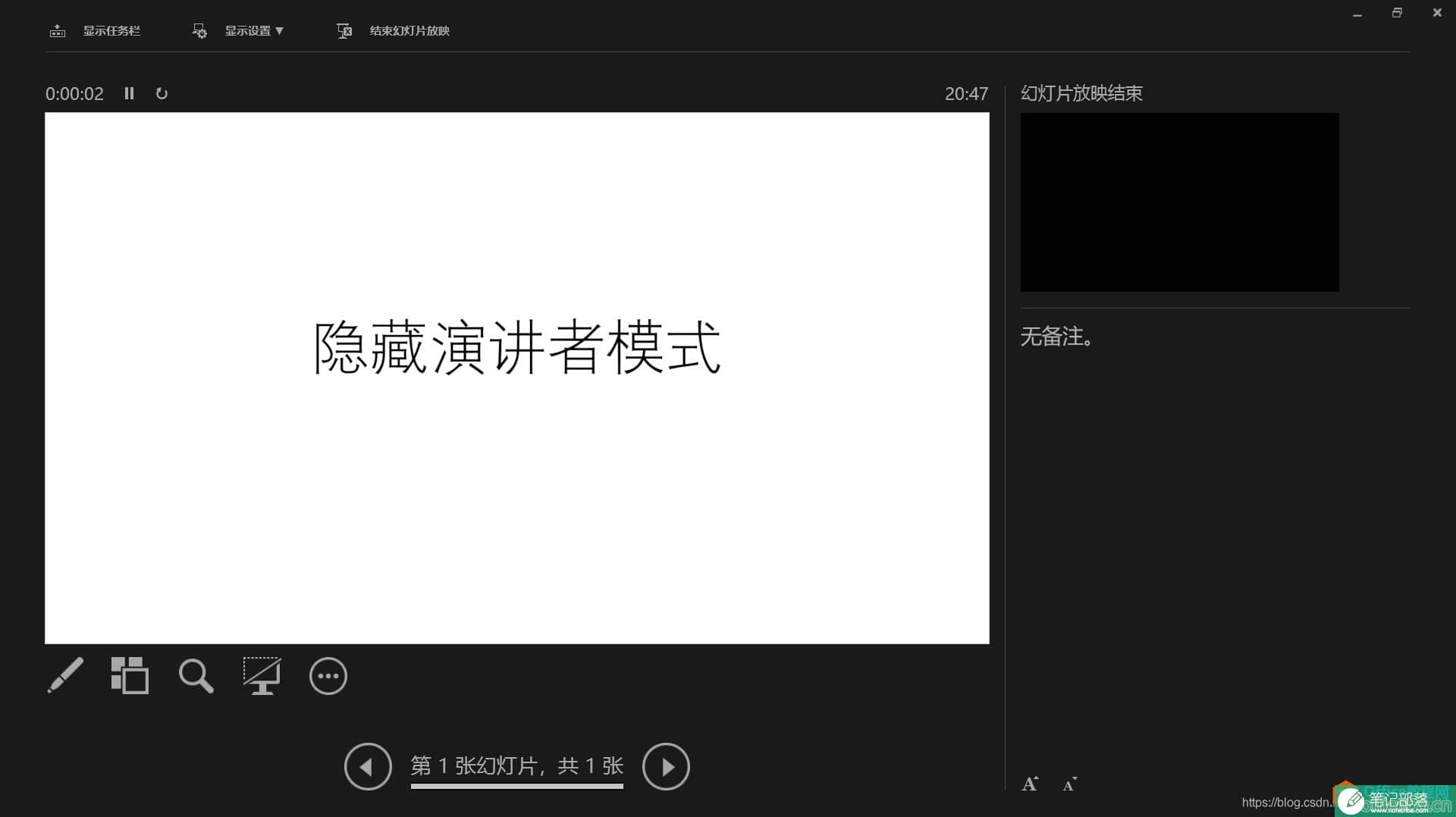This screenshot has width=1456, height=817.
Task: Increase the notes text size
Action: click(x=1030, y=784)
